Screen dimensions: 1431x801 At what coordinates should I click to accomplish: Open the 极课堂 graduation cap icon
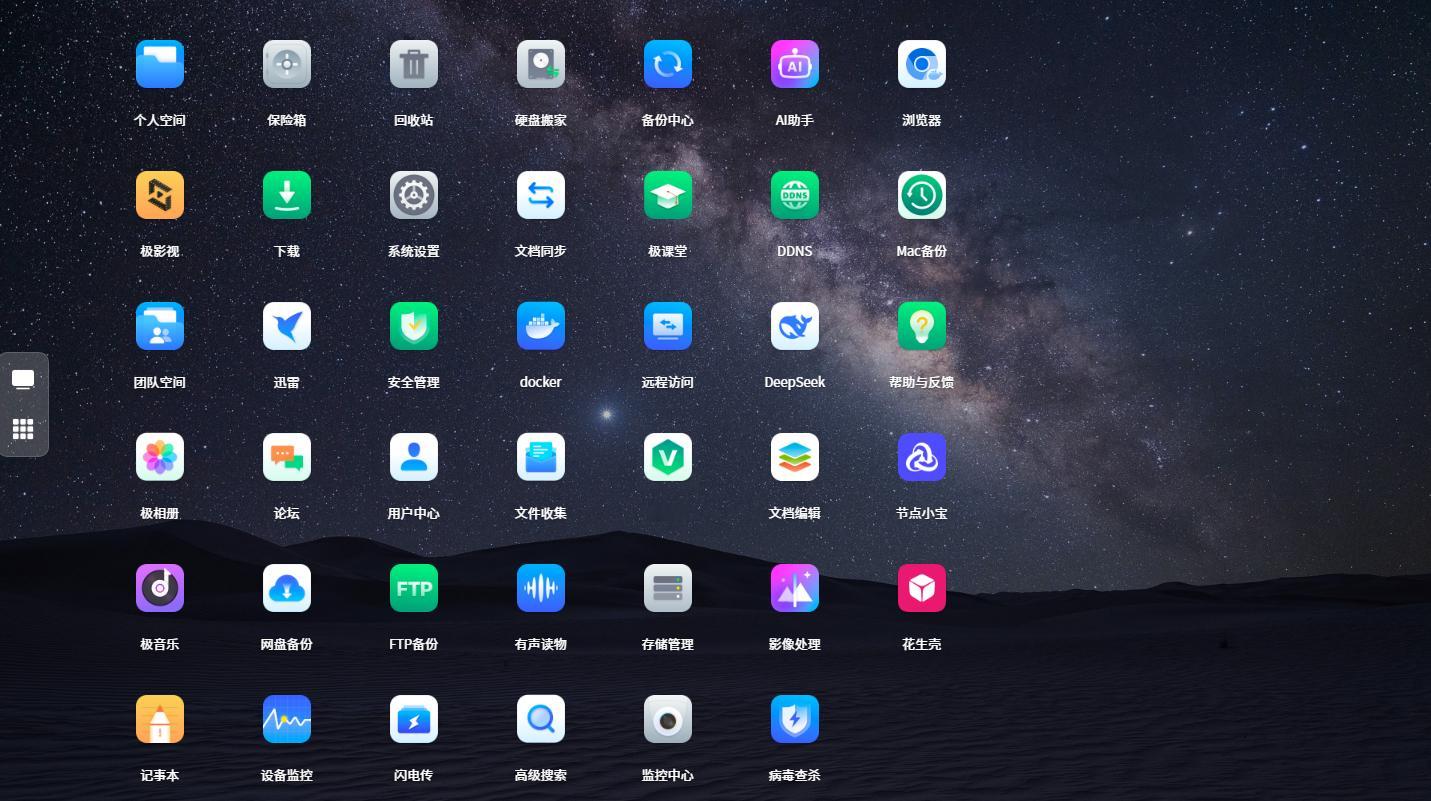668,195
